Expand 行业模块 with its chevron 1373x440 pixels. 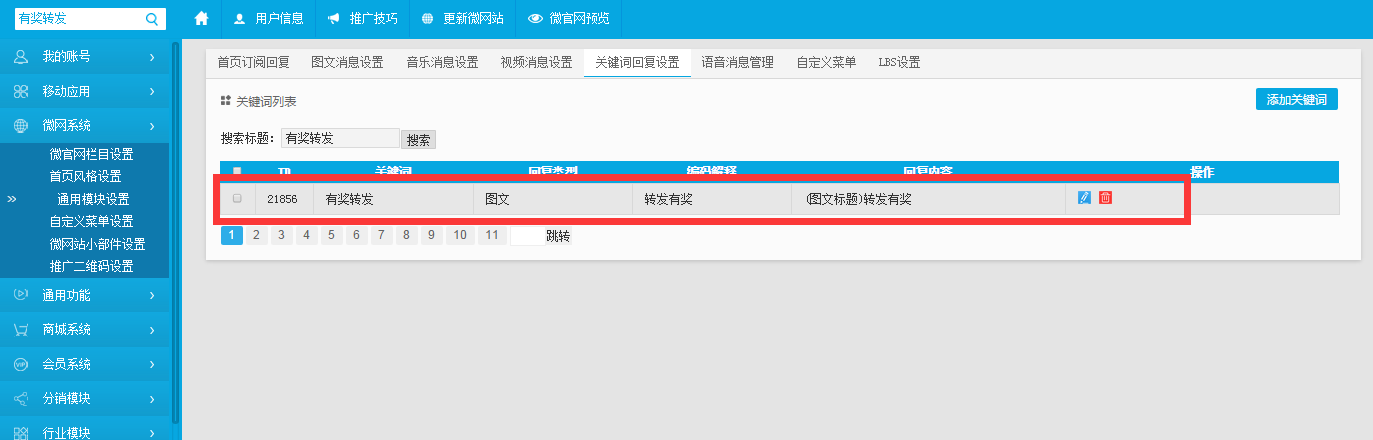(x=152, y=432)
